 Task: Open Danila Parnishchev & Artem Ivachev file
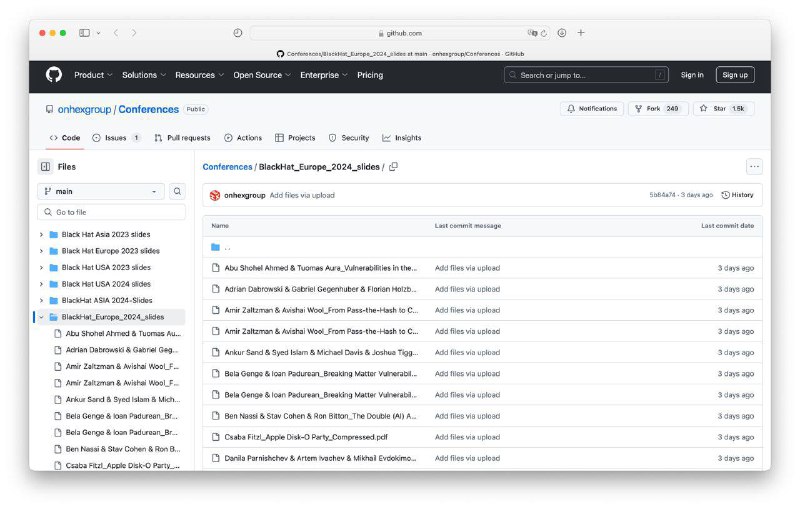click(x=320, y=459)
